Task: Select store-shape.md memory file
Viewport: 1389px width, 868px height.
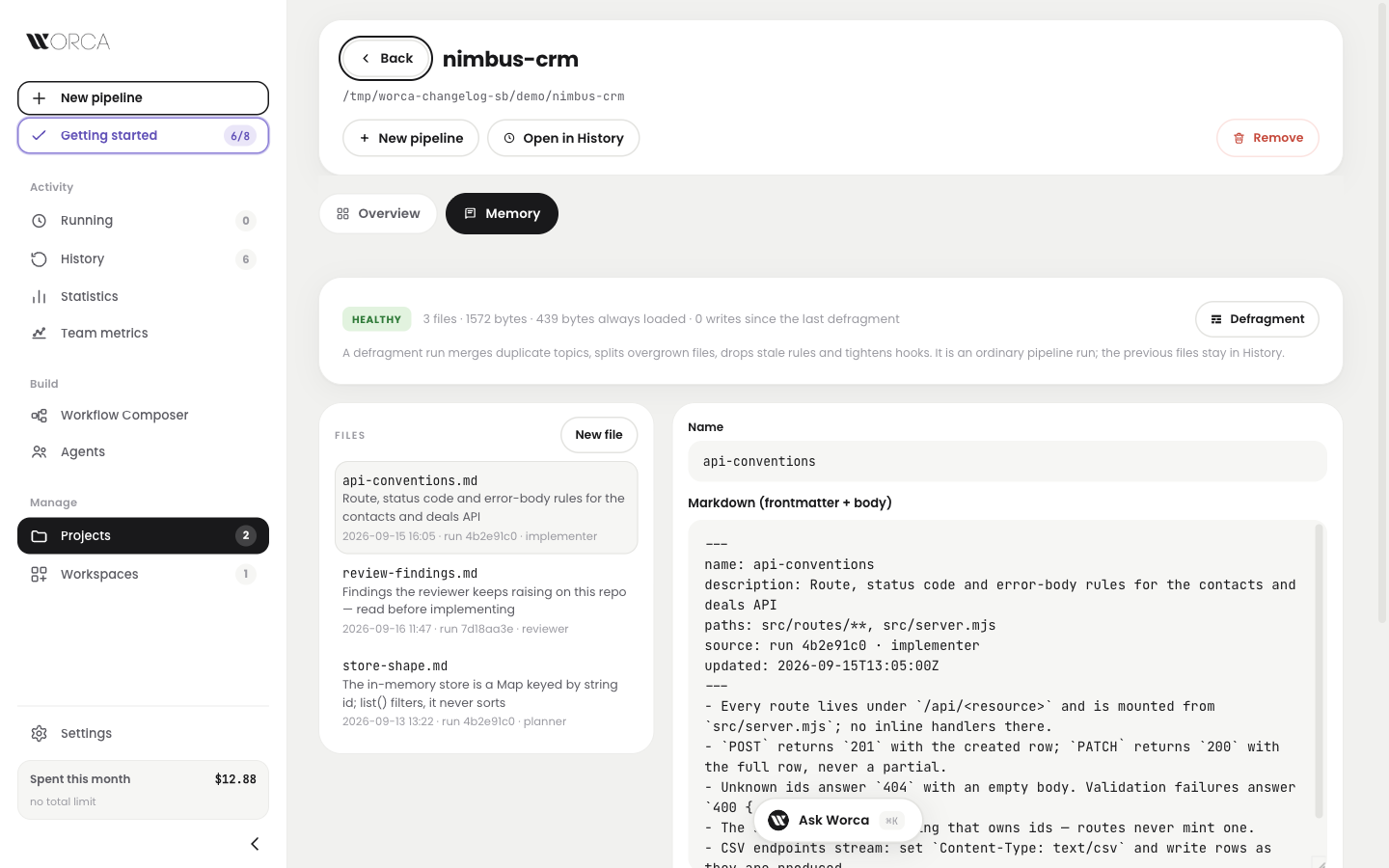Action: (x=486, y=693)
